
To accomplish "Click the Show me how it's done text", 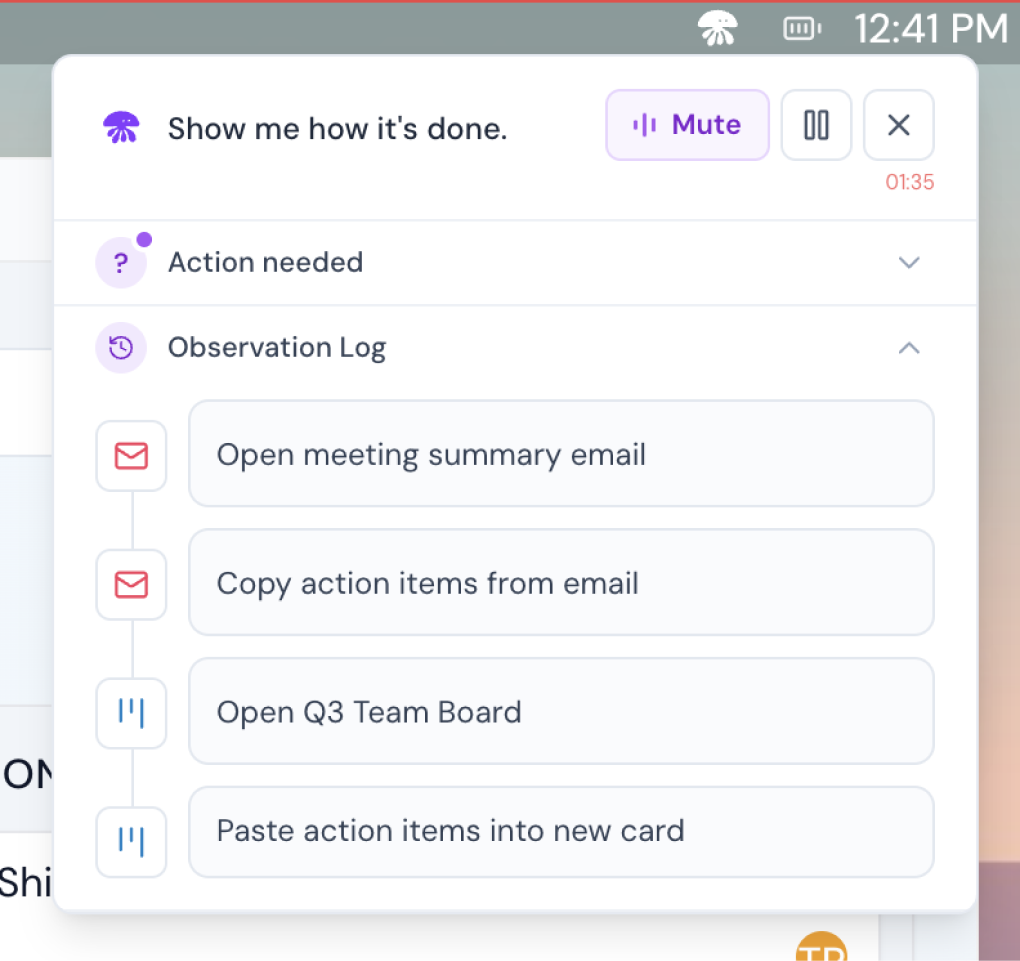I will tap(338, 128).
